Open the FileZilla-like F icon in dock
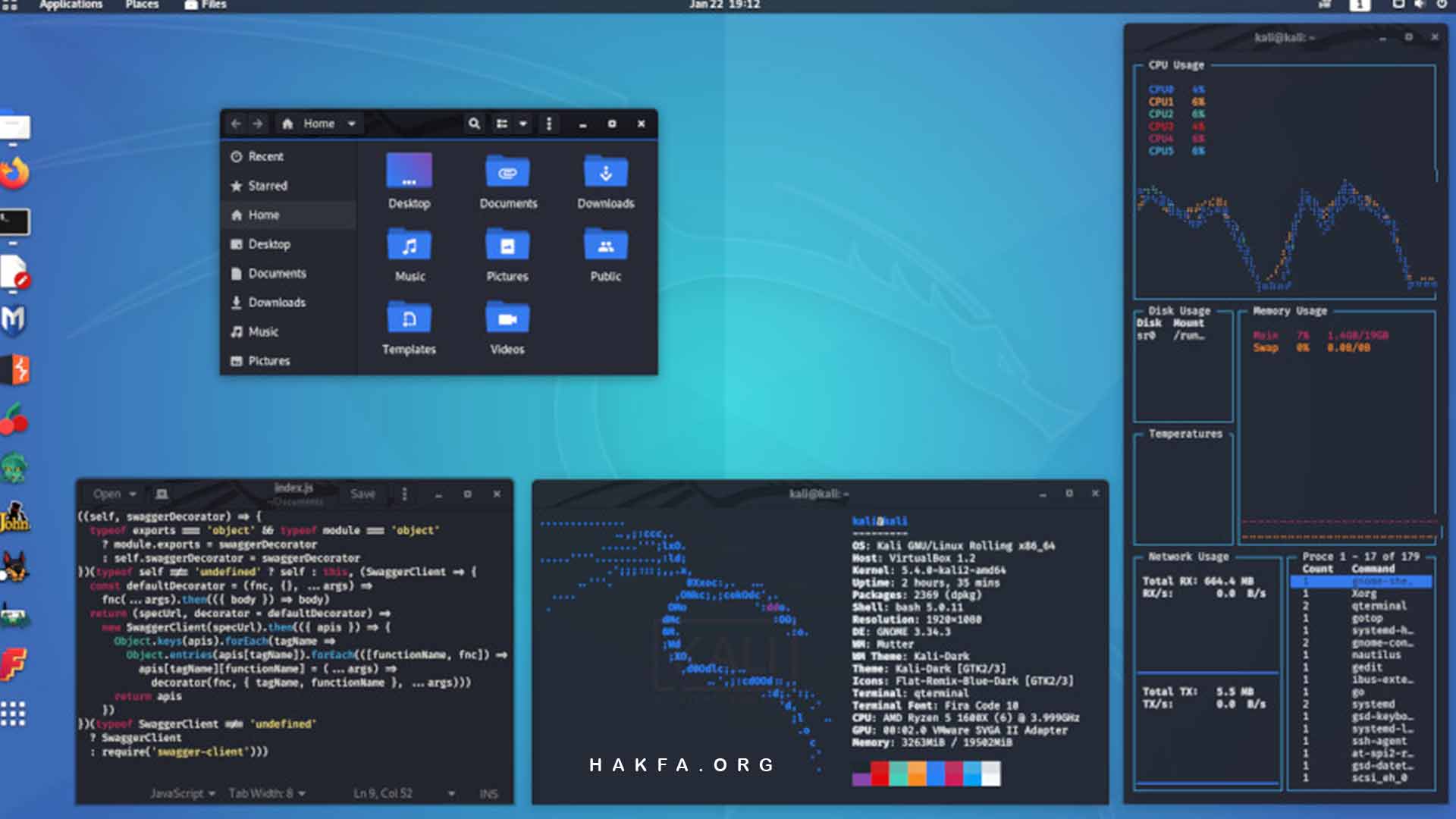The image size is (1456, 819). coord(14,664)
